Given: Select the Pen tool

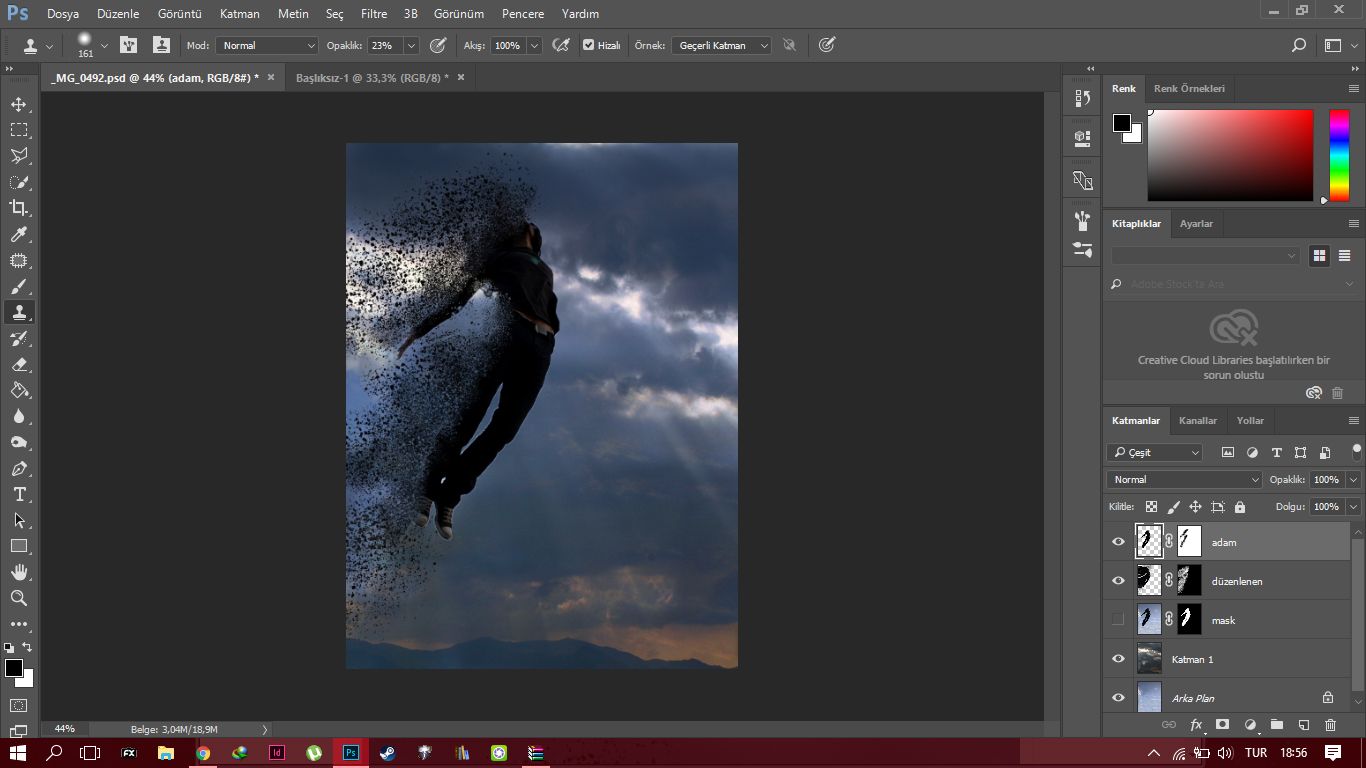Looking at the screenshot, I should (19, 468).
